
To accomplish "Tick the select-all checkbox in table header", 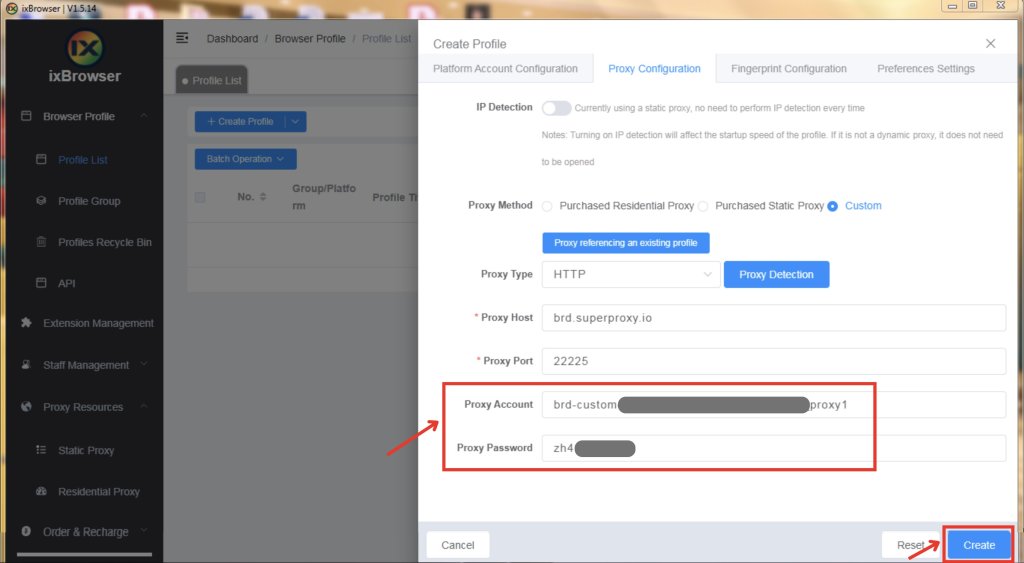I will (200, 197).
